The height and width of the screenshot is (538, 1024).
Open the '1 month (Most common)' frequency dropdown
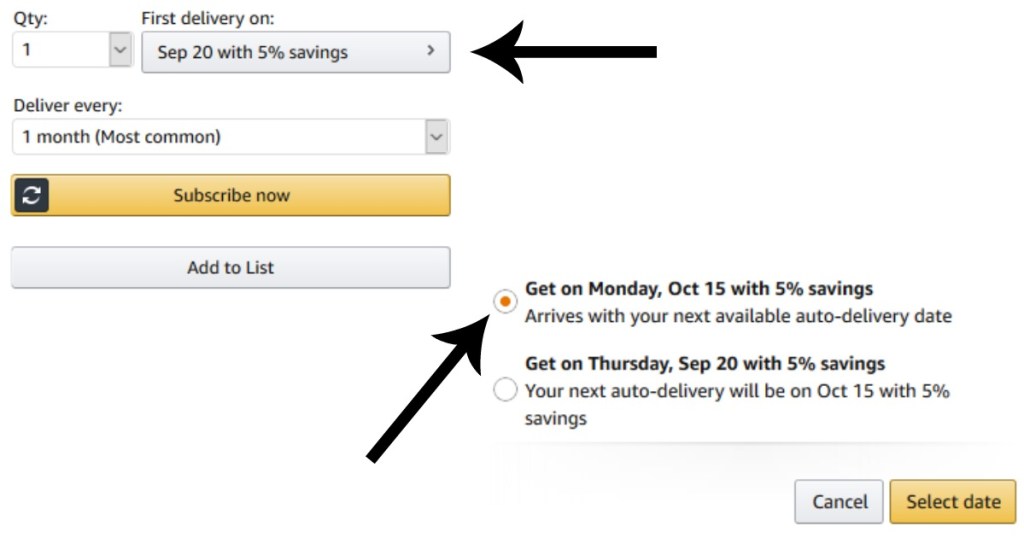tap(218, 137)
